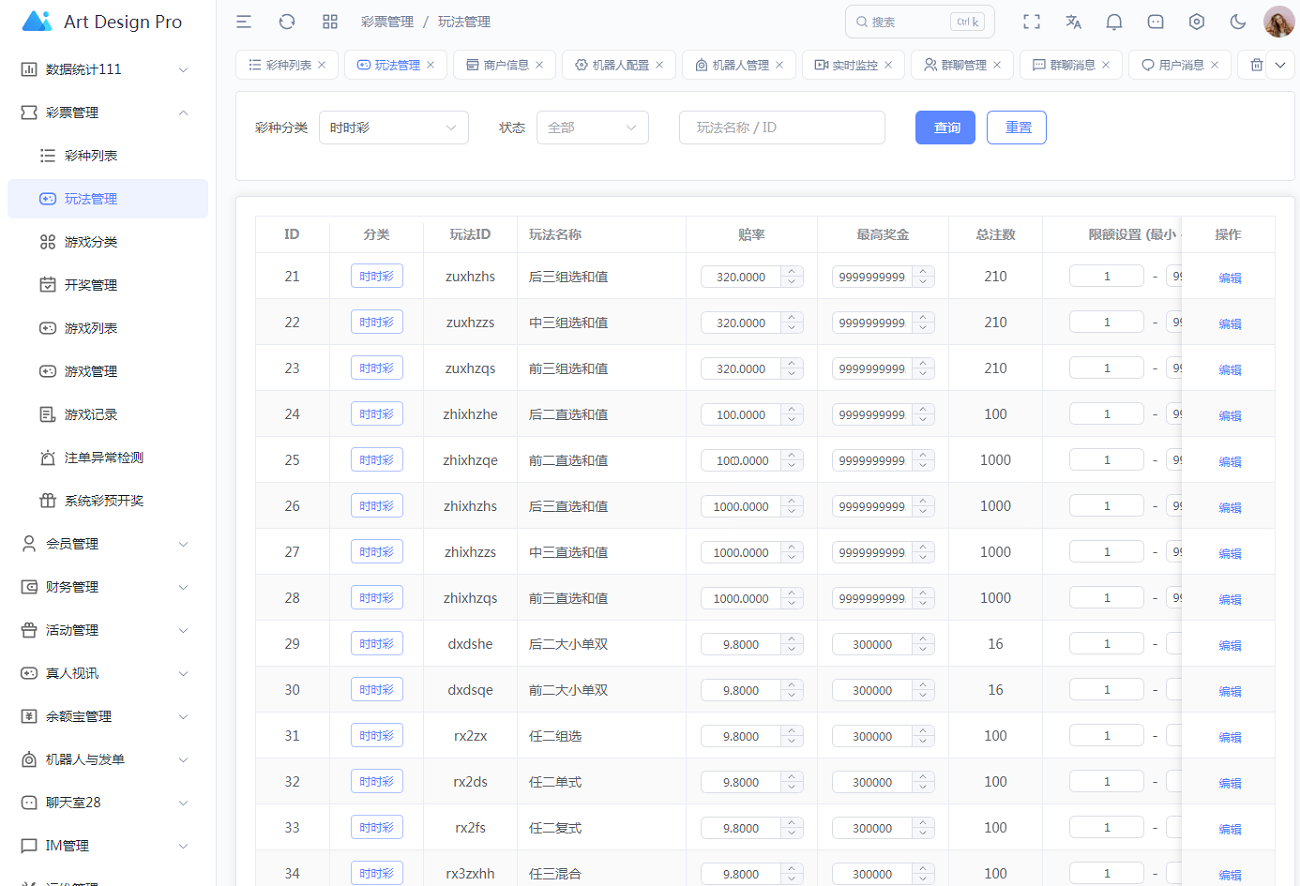Open the settings gear icon in header
Viewport: 1300px width, 886px height.
(x=1196, y=22)
